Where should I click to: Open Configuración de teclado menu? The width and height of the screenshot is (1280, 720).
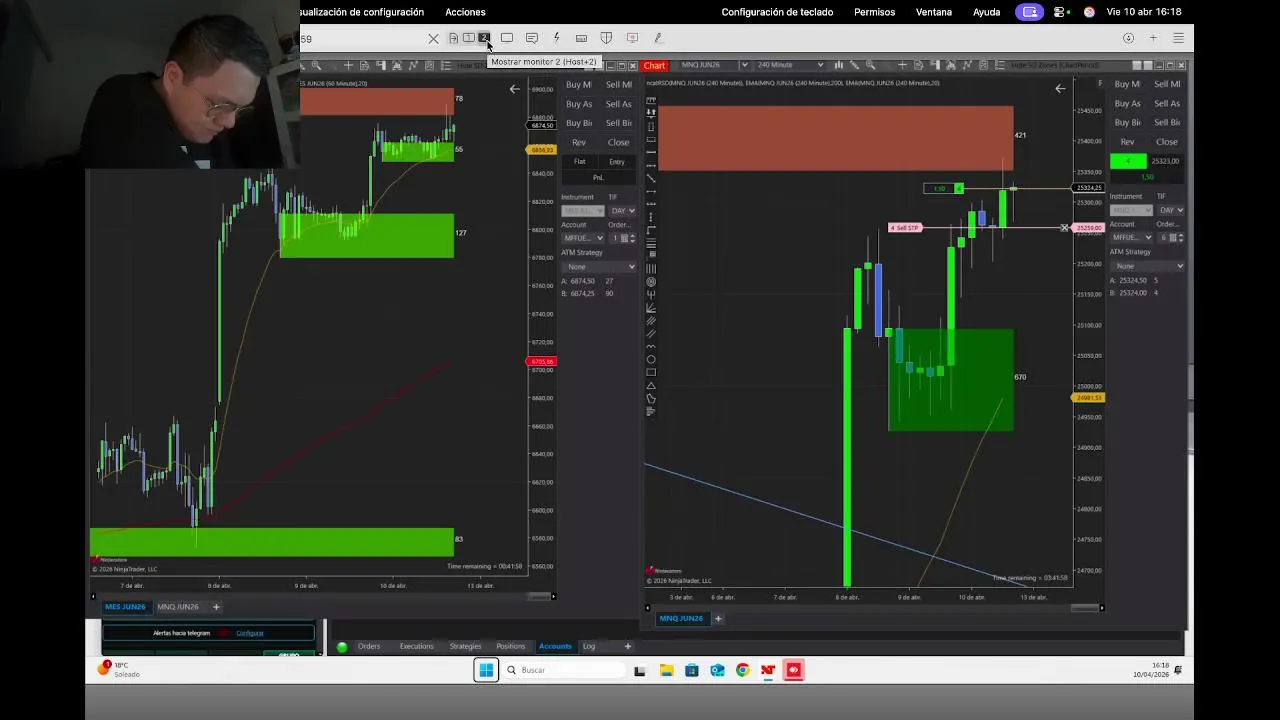tap(776, 12)
